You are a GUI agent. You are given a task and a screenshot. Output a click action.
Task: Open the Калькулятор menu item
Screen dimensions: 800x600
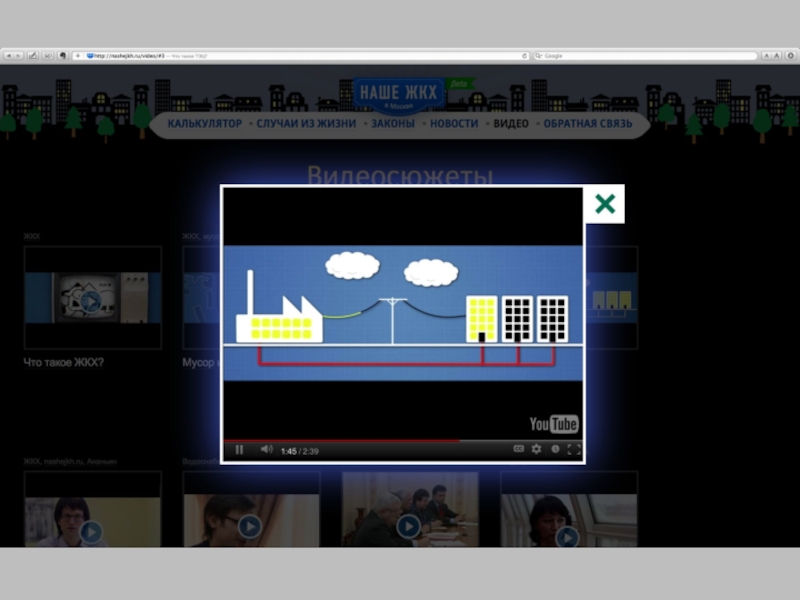click(x=205, y=123)
